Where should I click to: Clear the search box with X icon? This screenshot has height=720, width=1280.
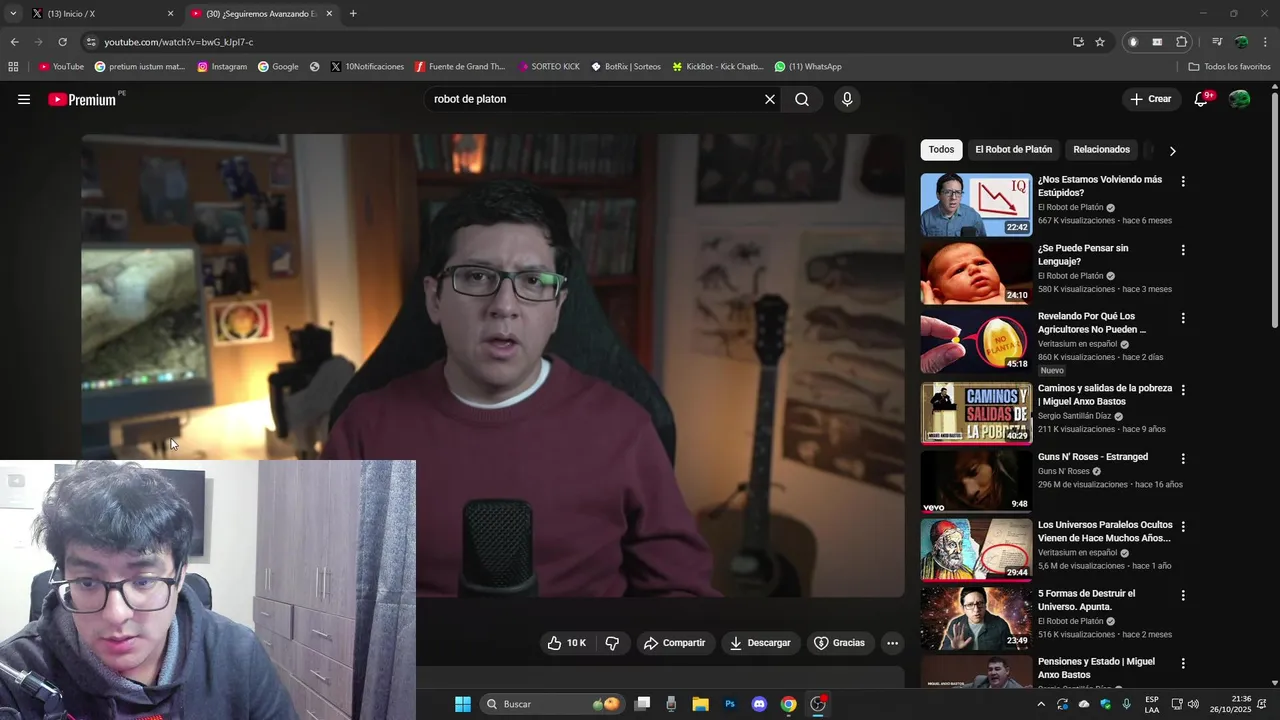[770, 99]
